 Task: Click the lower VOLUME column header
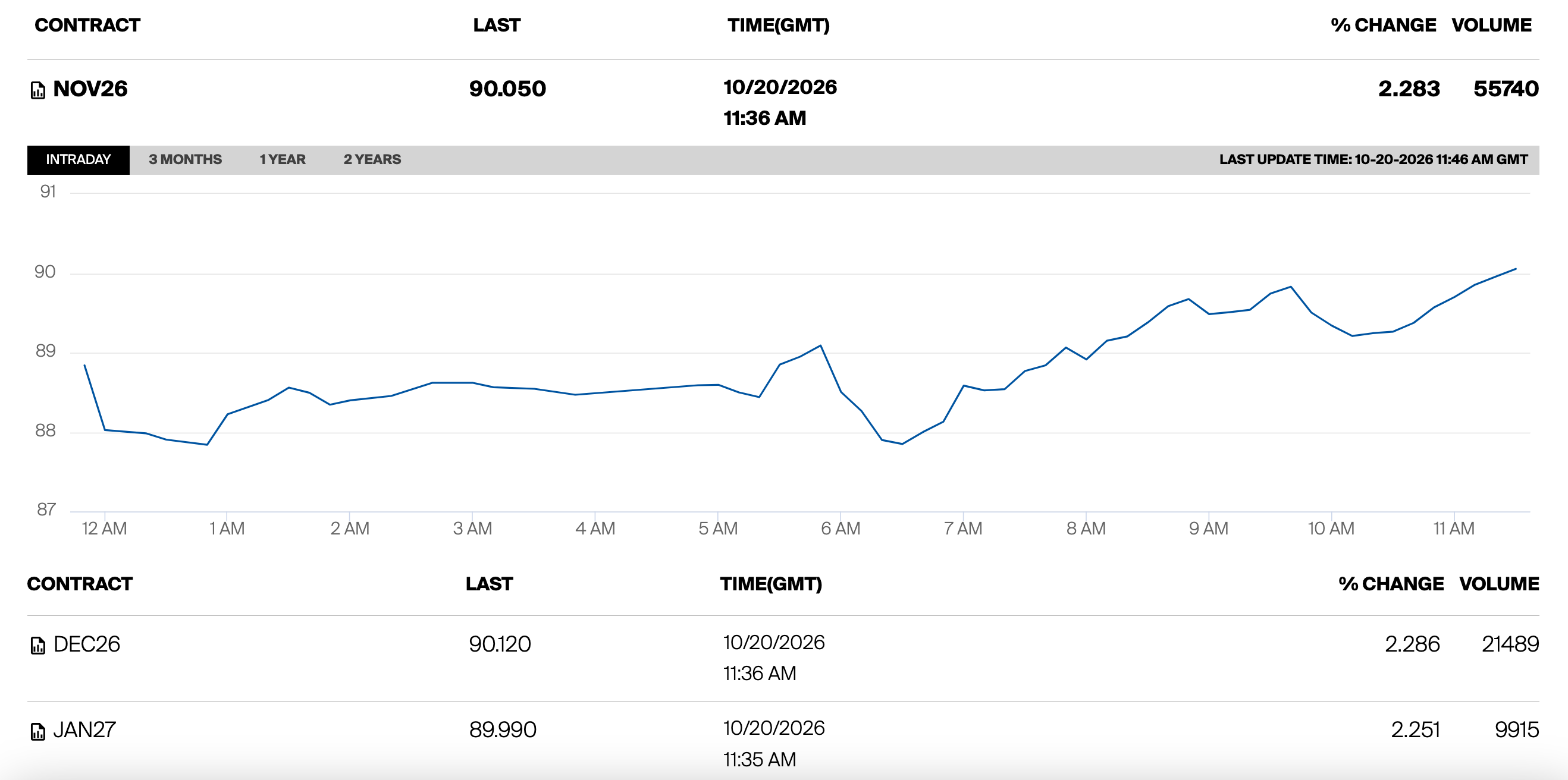click(x=1499, y=584)
